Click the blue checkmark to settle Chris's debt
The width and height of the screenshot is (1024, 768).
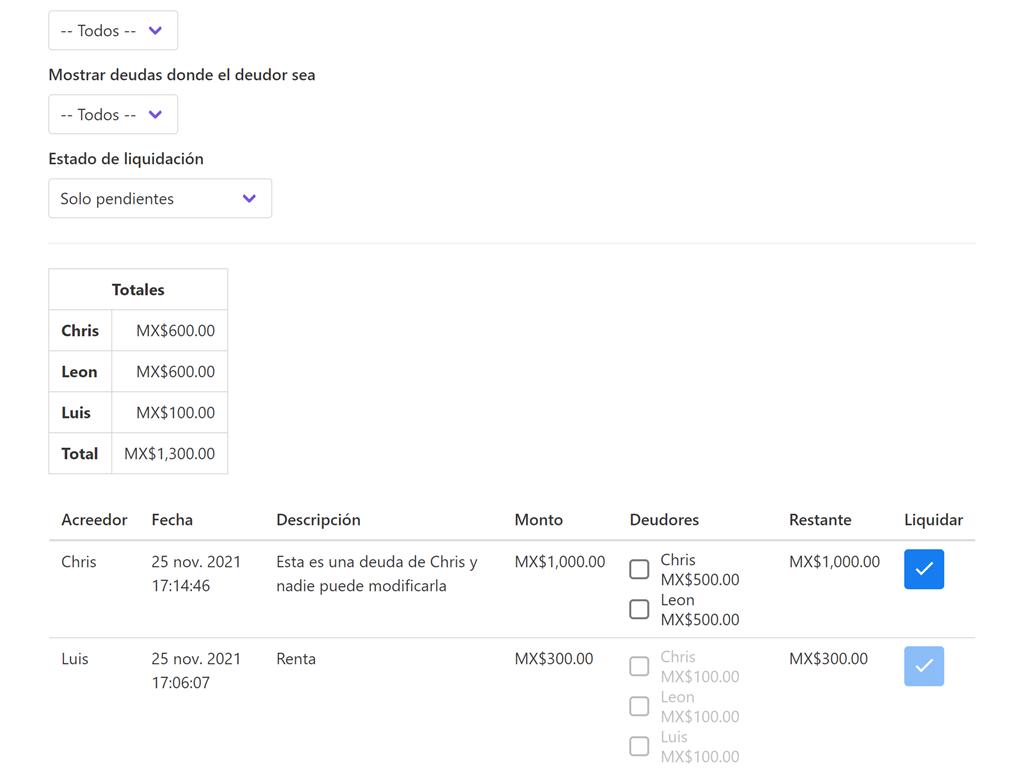click(x=923, y=569)
